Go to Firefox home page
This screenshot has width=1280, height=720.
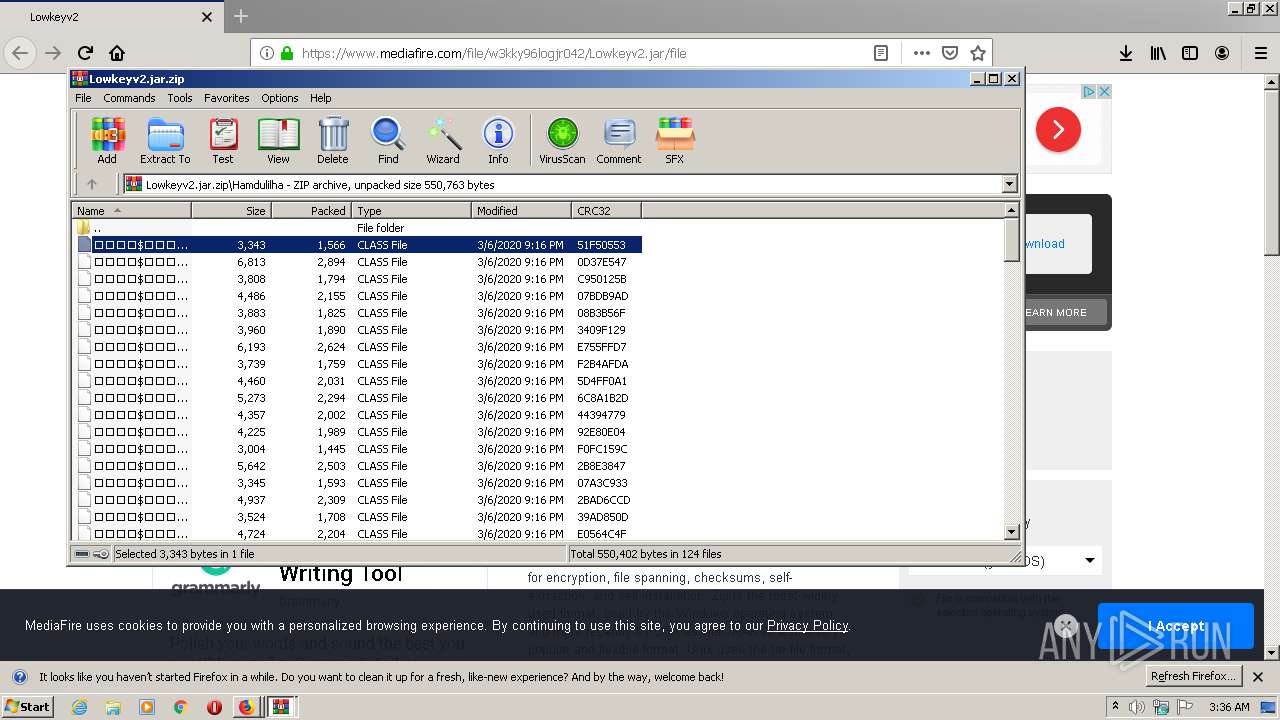[117, 53]
